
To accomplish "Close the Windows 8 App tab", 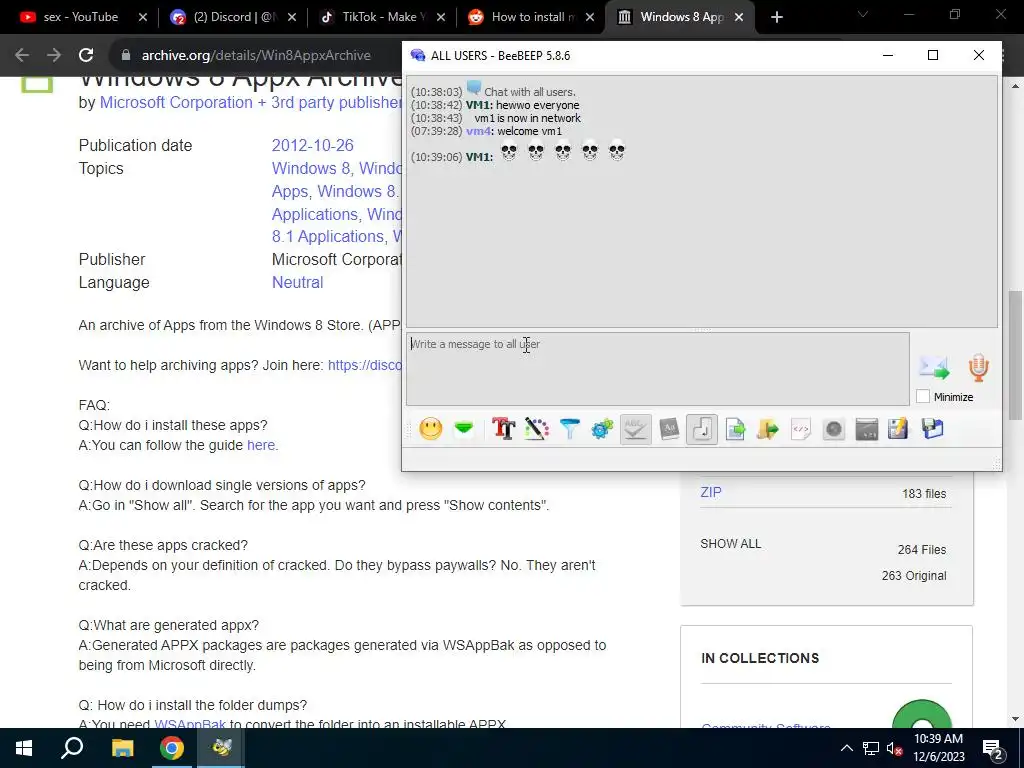I will point(739,17).
